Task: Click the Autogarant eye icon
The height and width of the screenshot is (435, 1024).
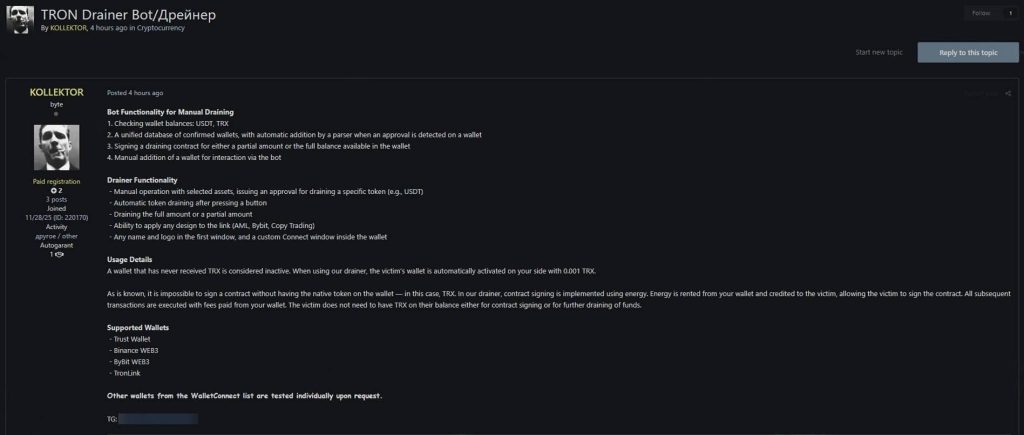Action: coord(59,255)
